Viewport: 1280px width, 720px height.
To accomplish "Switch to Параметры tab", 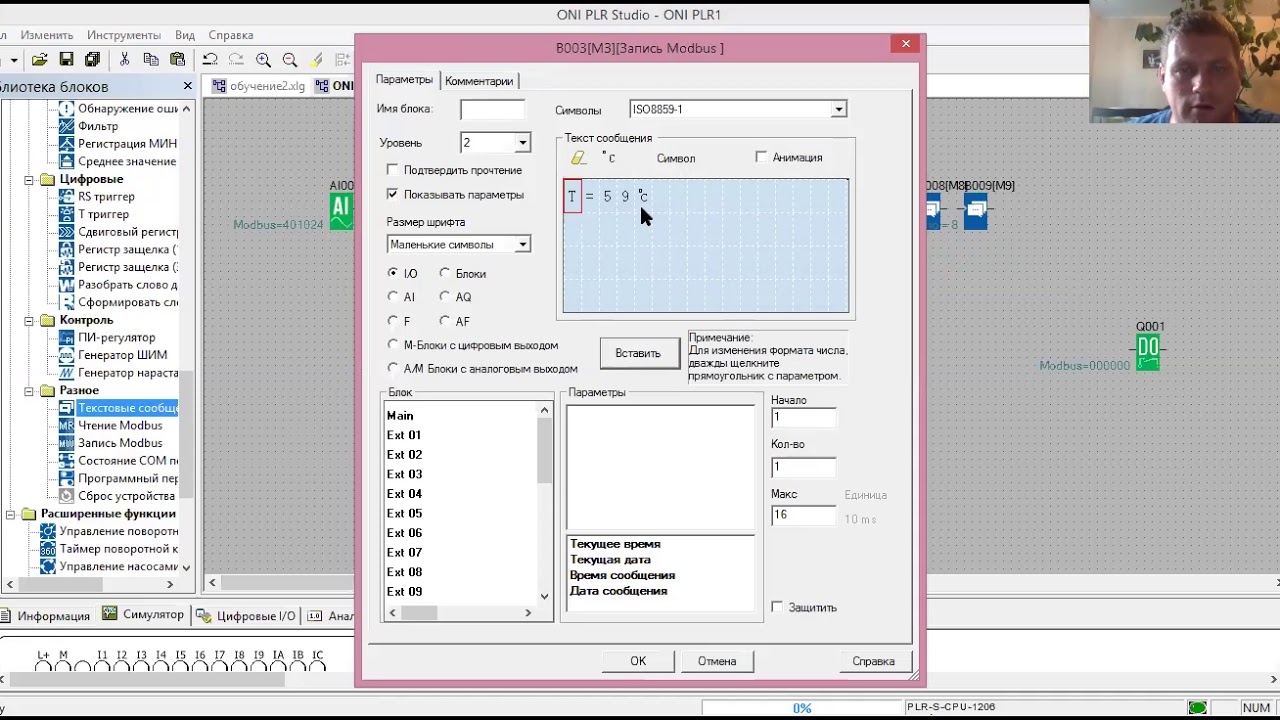I will [x=404, y=80].
